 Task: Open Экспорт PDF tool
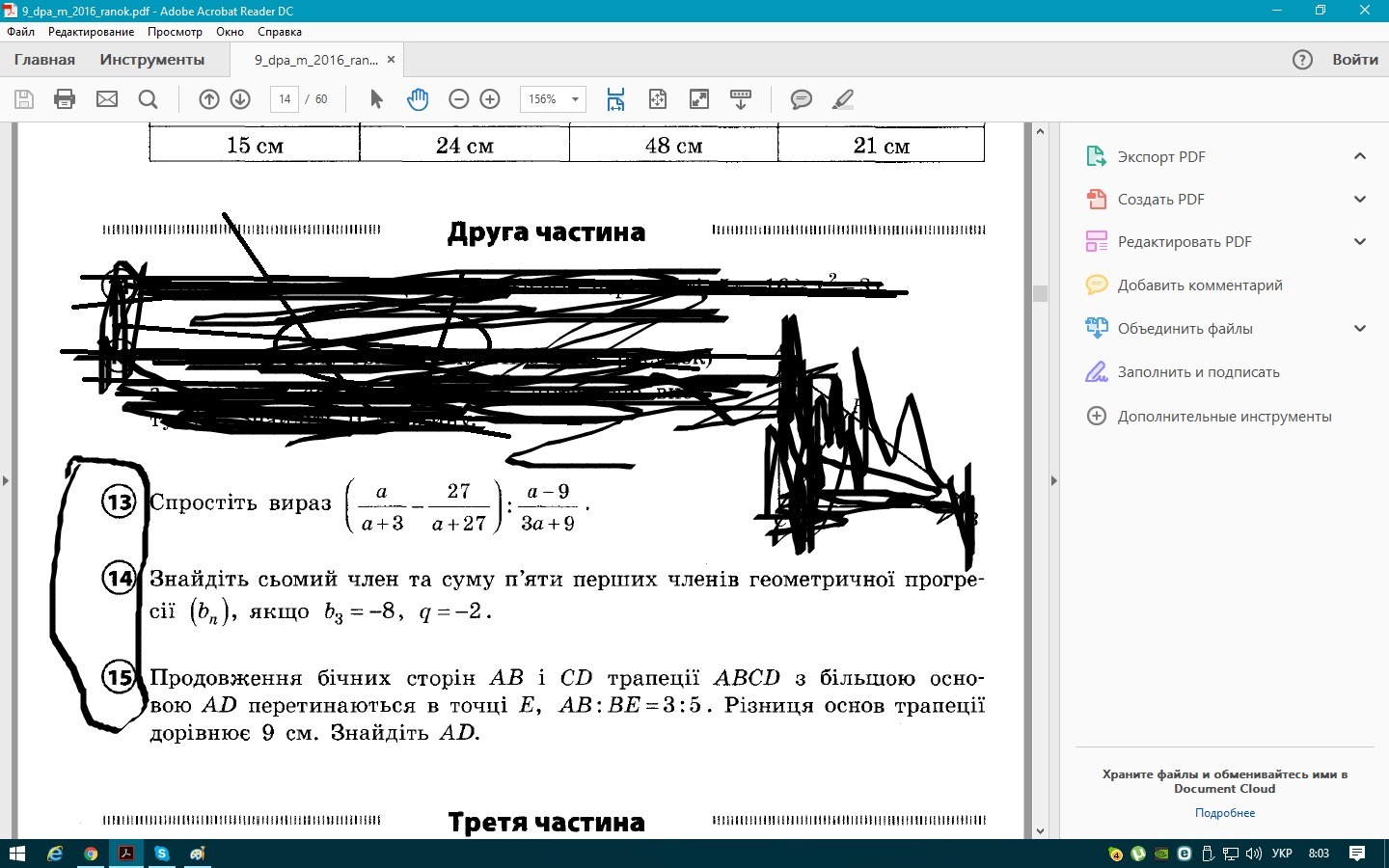(x=1161, y=157)
